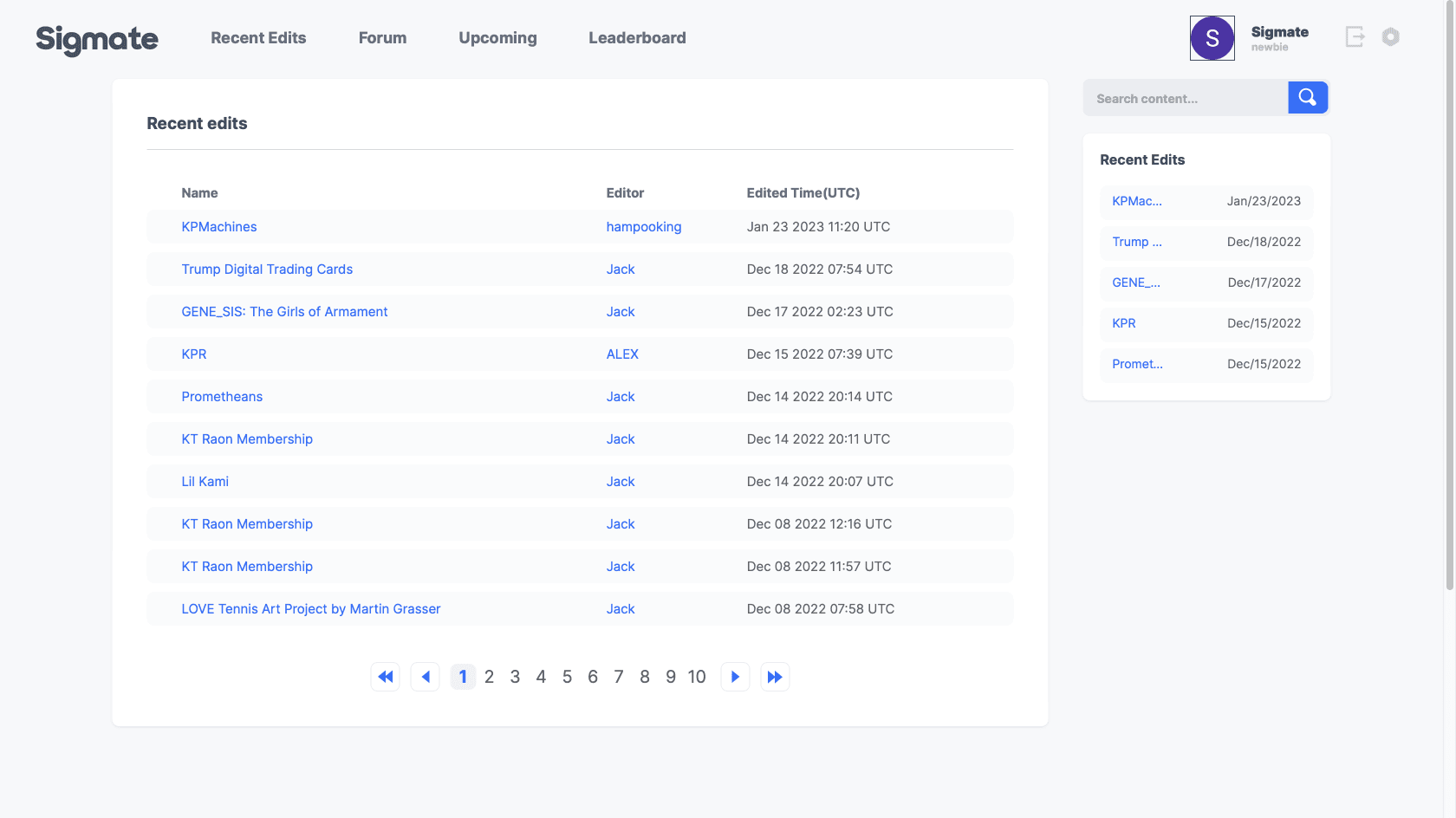
Task: Open the Upcoming tab
Action: (x=497, y=38)
